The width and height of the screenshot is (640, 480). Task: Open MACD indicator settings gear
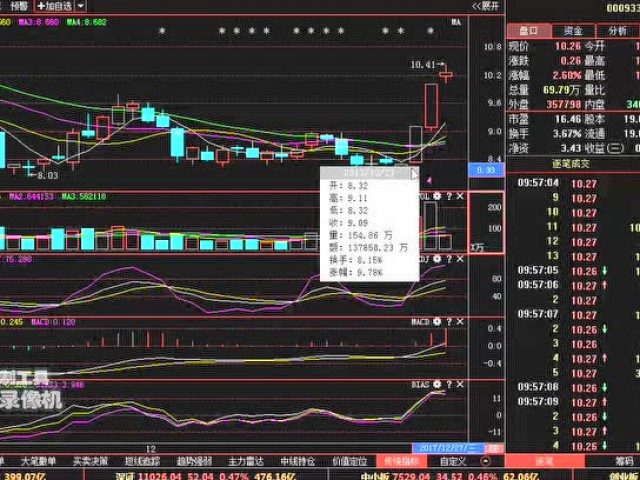coord(437,322)
